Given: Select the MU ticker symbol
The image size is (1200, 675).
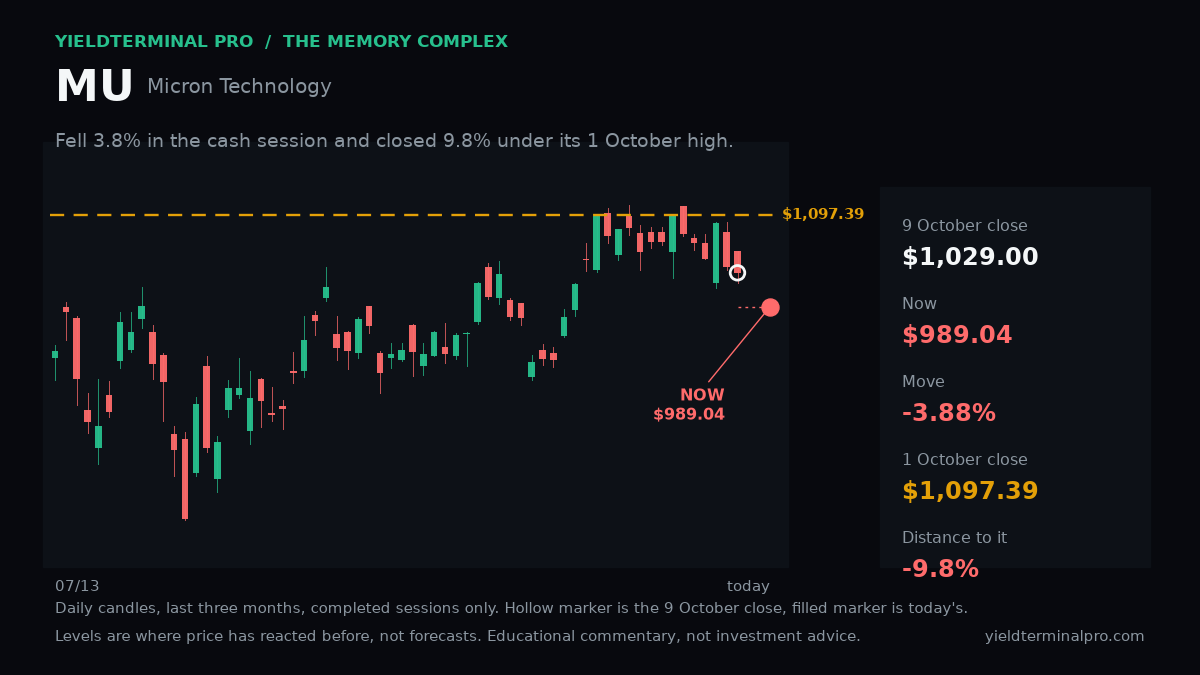Looking at the screenshot, I should pos(94,88).
